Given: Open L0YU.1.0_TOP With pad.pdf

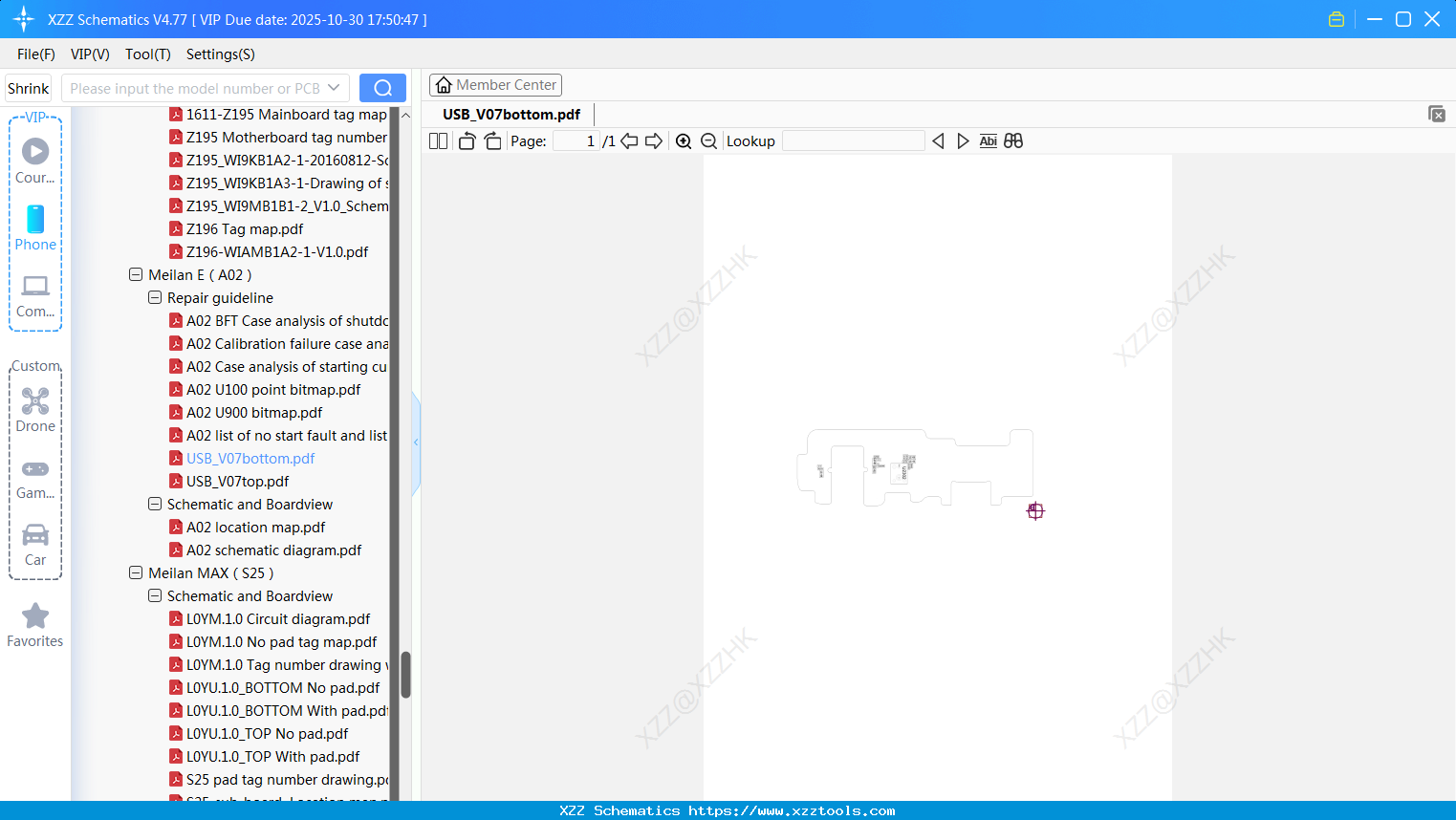Looking at the screenshot, I should pyautogui.click(x=272, y=756).
